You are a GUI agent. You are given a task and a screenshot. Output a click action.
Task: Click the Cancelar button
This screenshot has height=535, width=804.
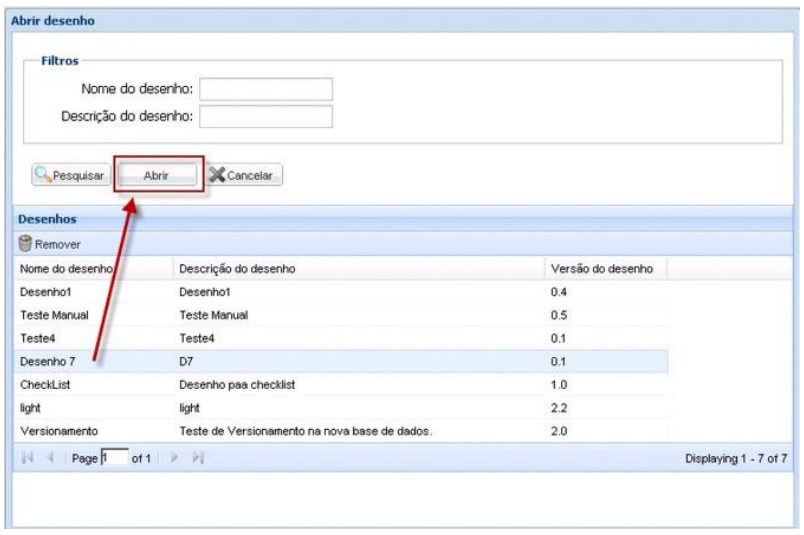pyautogui.click(x=246, y=175)
